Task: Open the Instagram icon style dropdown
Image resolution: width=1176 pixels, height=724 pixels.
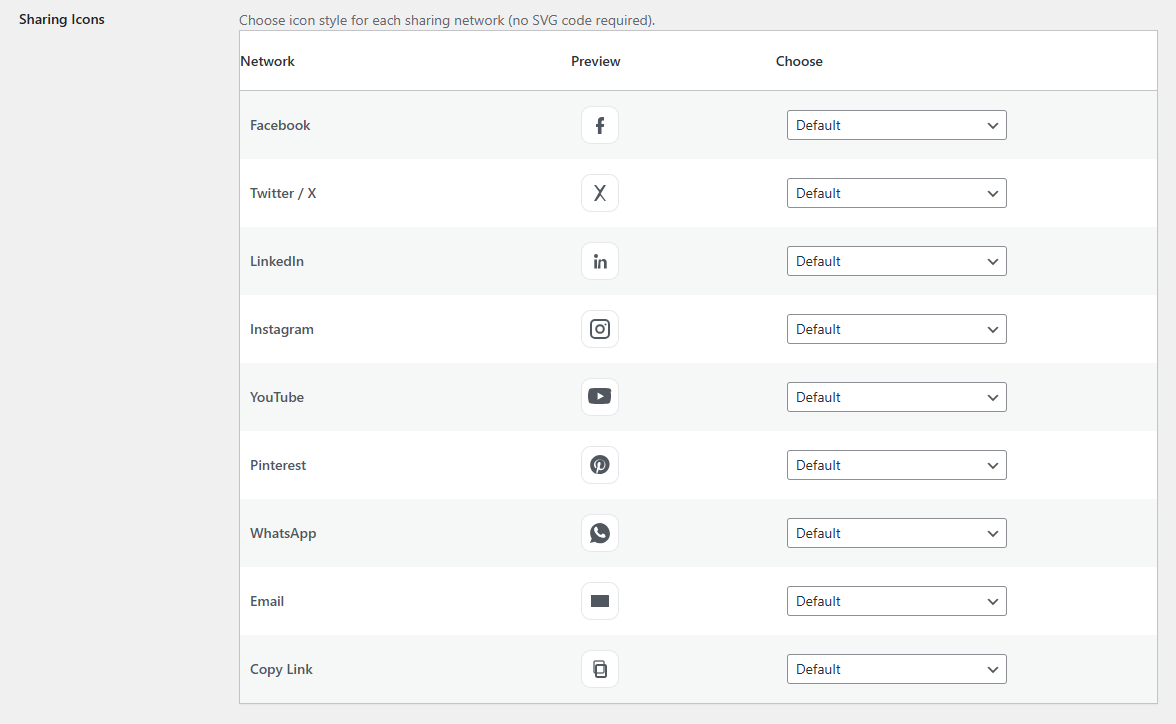Action: tap(896, 329)
